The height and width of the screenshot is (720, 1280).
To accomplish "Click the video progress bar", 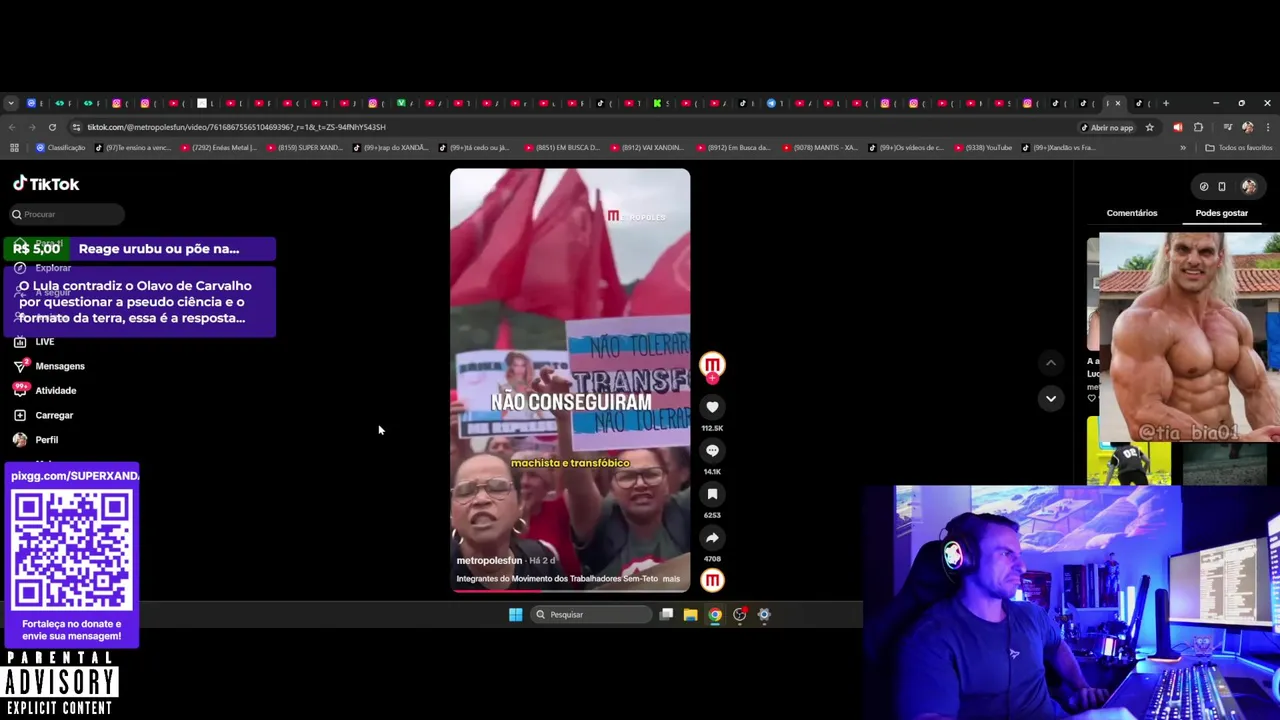I will coord(570,591).
